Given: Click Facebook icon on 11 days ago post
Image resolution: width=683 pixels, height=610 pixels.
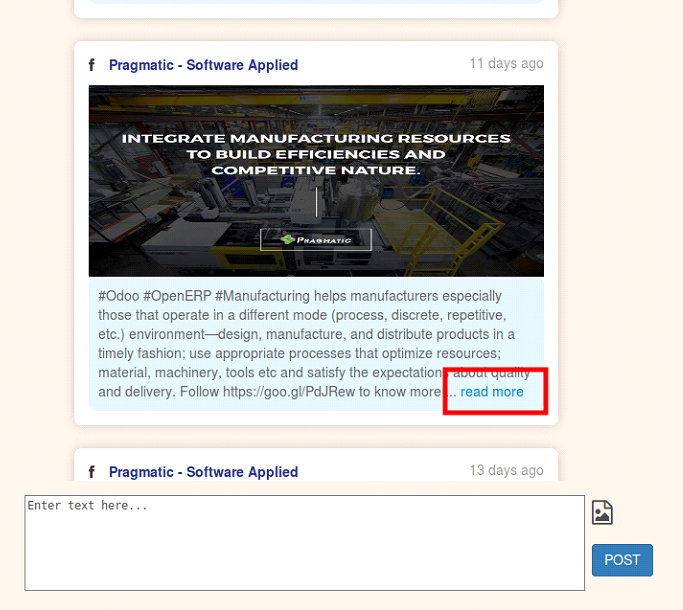Looking at the screenshot, I should point(91,65).
